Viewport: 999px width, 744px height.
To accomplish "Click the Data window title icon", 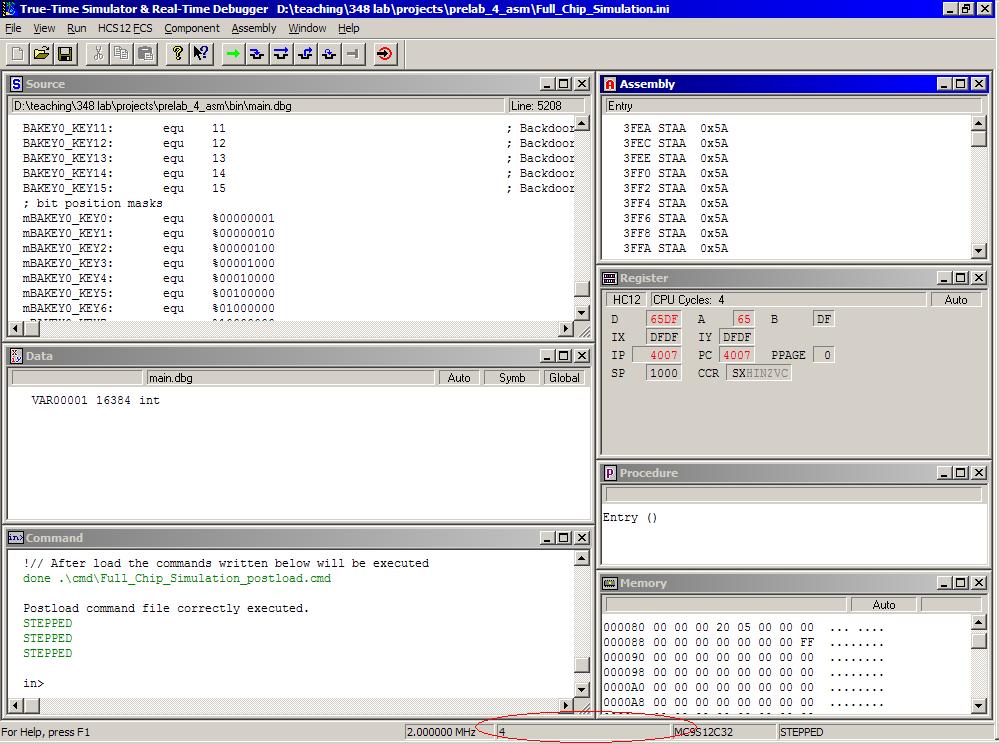I will pos(16,356).
